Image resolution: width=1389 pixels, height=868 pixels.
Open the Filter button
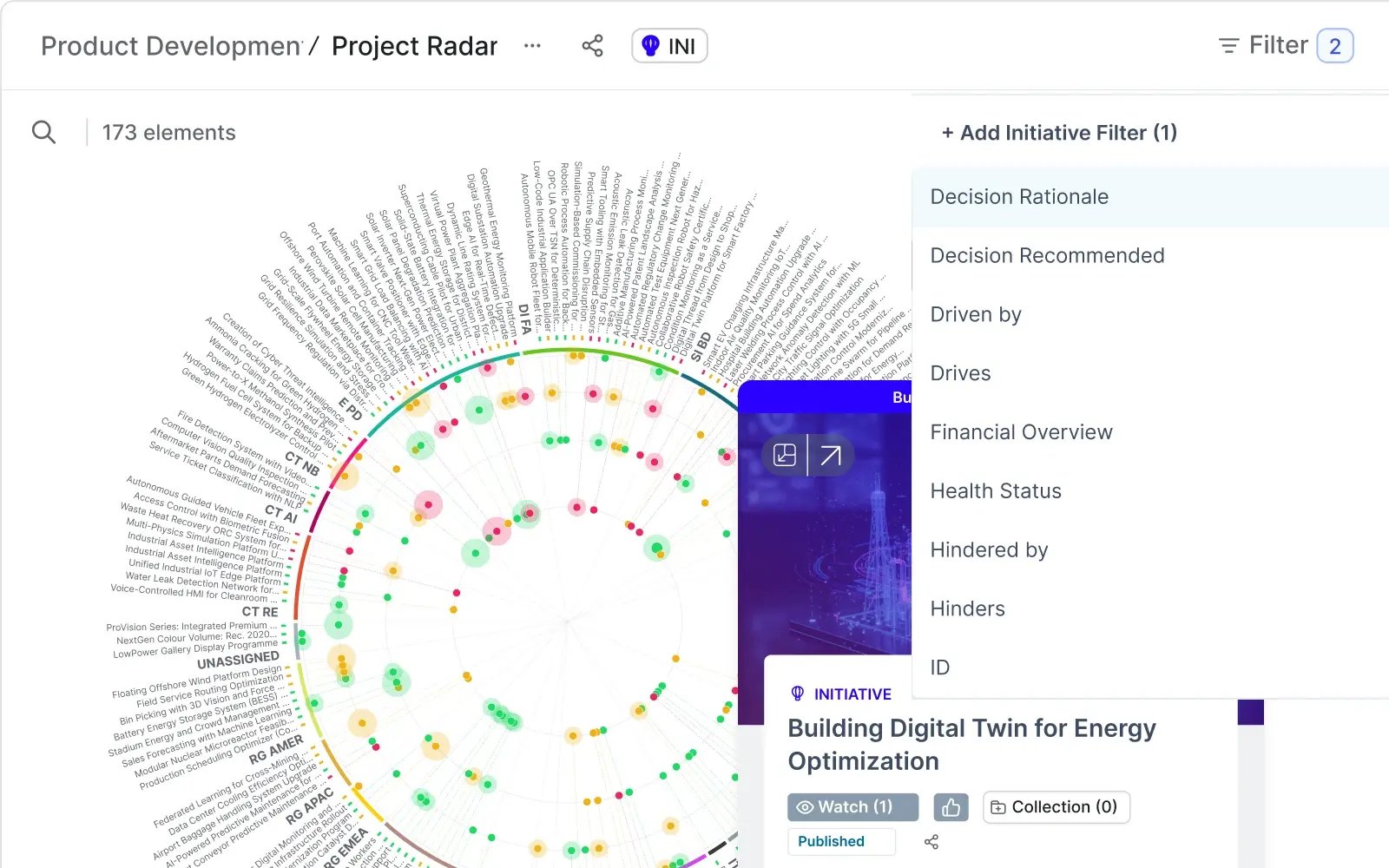(1263, 45)
